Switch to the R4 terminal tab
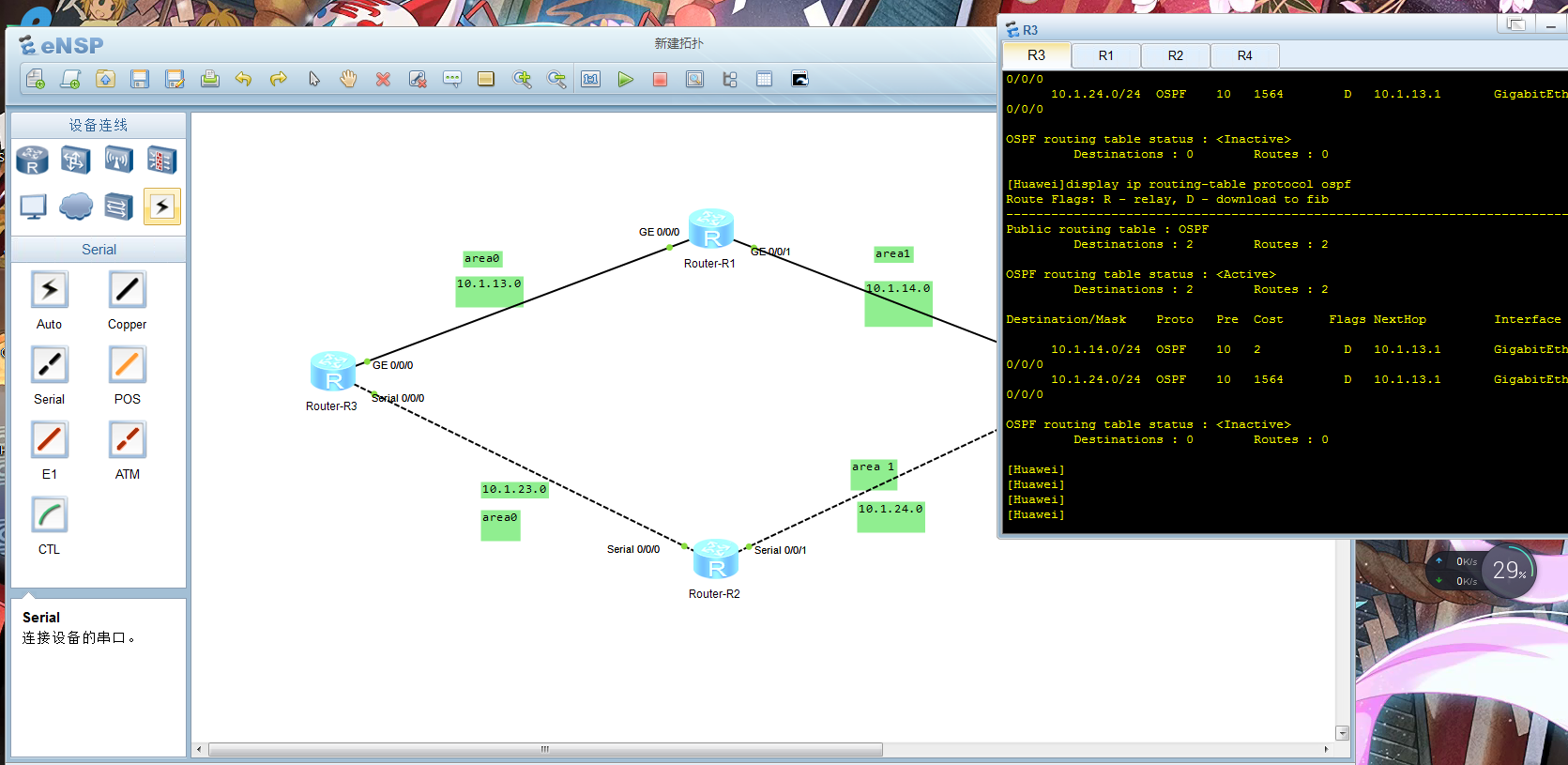This screenshot has width=1568, height=765. [1245, 55]
